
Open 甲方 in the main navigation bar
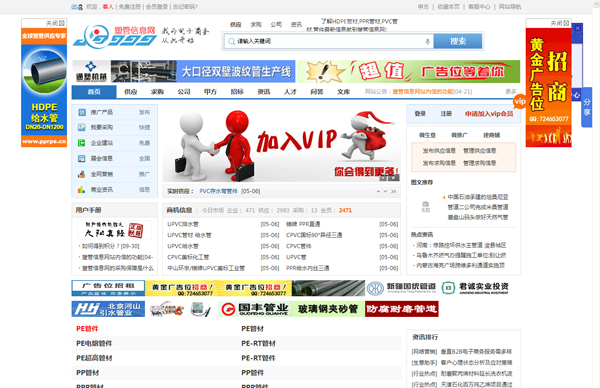[x=210, y=92]
